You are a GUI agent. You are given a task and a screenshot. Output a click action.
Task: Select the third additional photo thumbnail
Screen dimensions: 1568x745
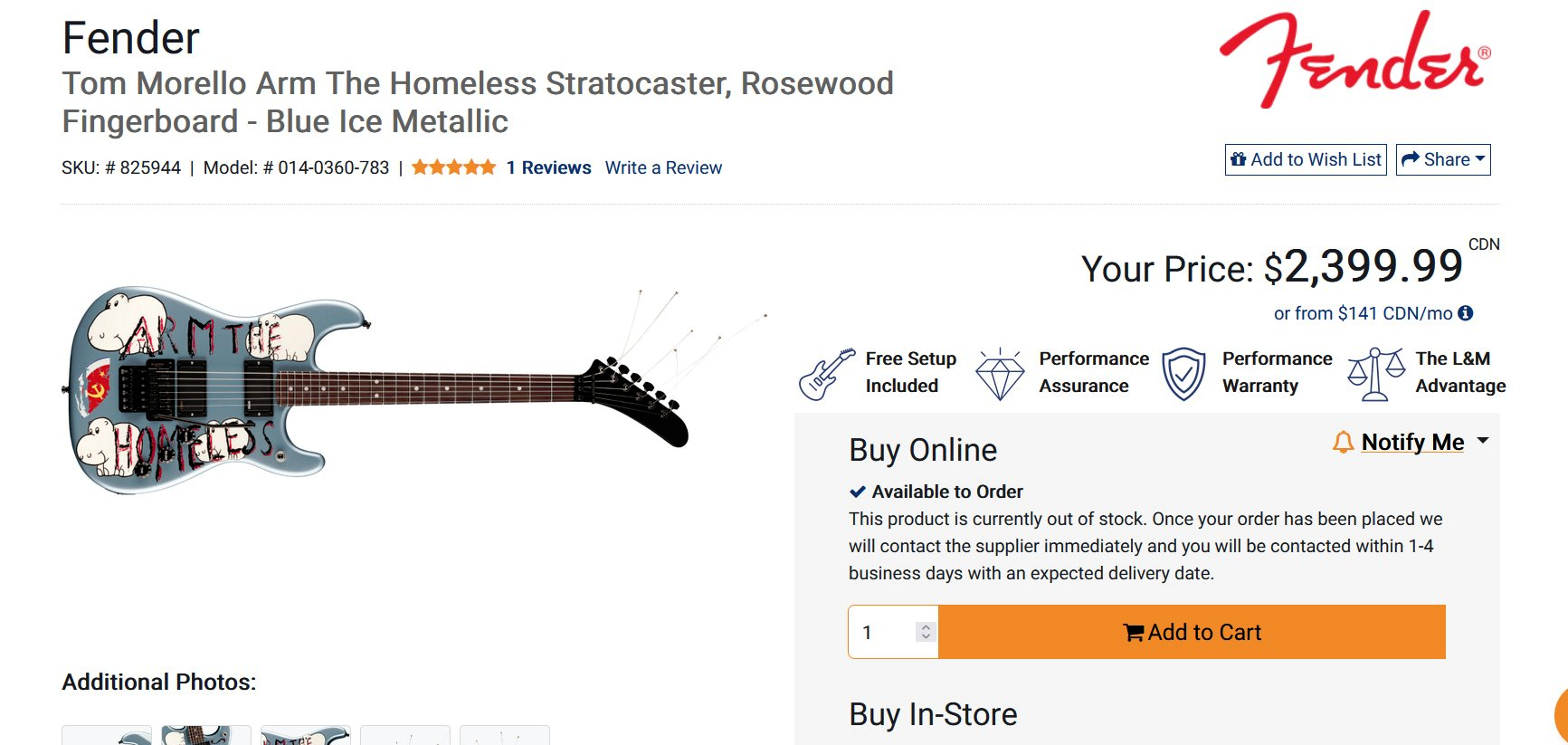(x=306, y=735)
